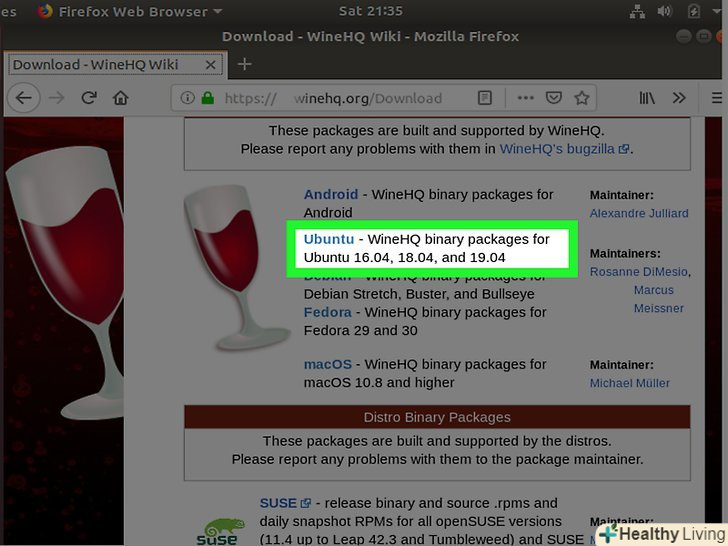Open the SUSE packages link

click(285, 503)
